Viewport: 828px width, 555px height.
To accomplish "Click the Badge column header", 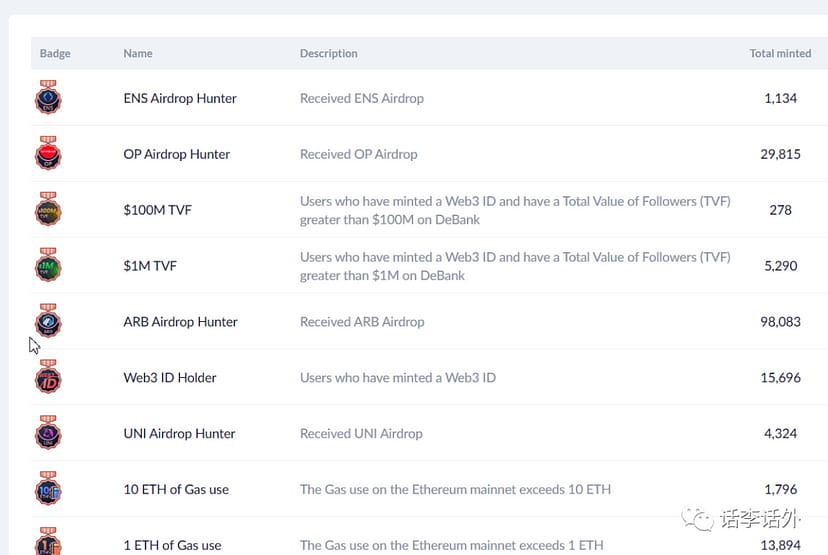I will coord(55,53).
